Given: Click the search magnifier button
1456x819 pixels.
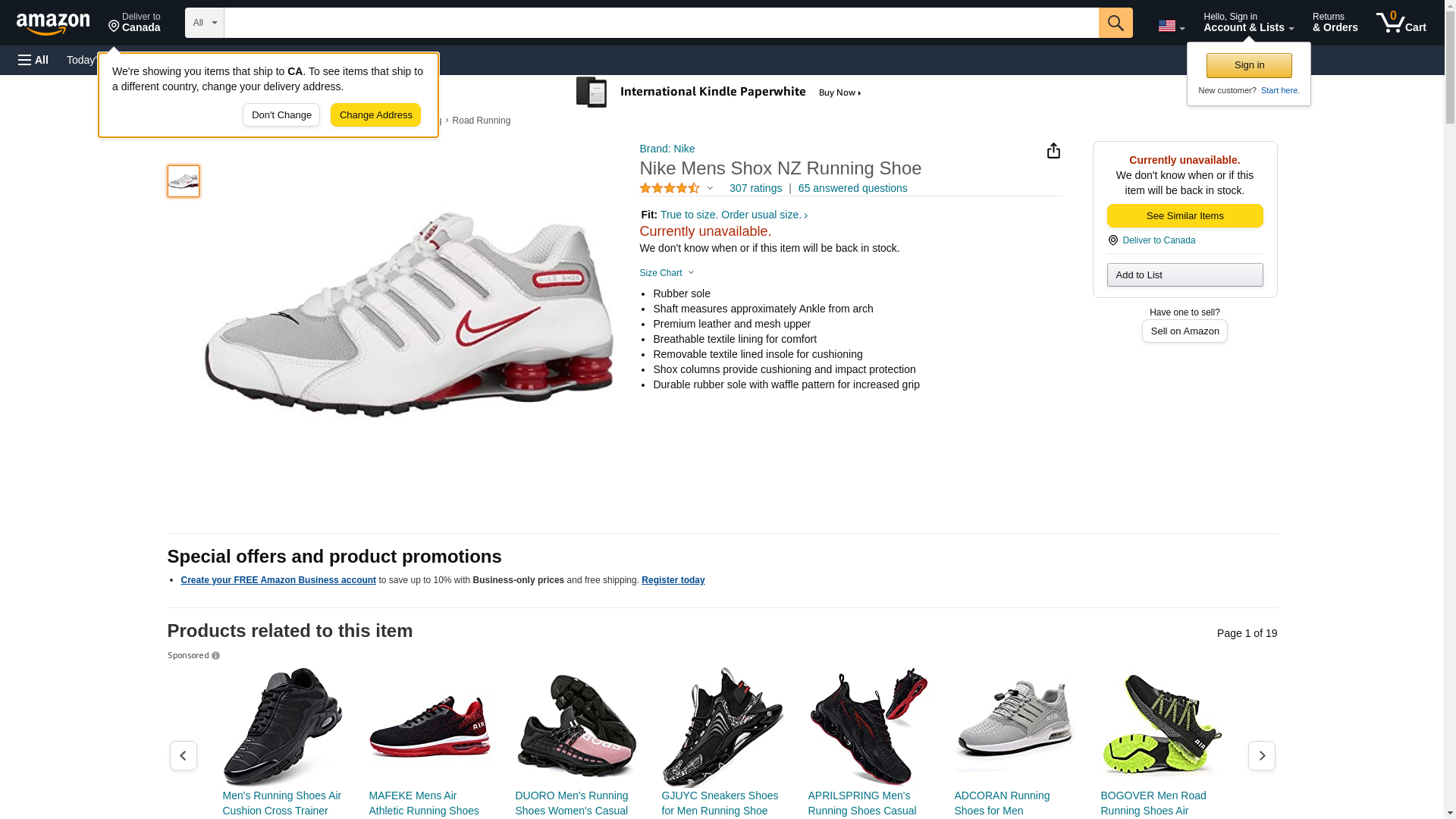Looking at the screenshot, I should (1115, 23).
